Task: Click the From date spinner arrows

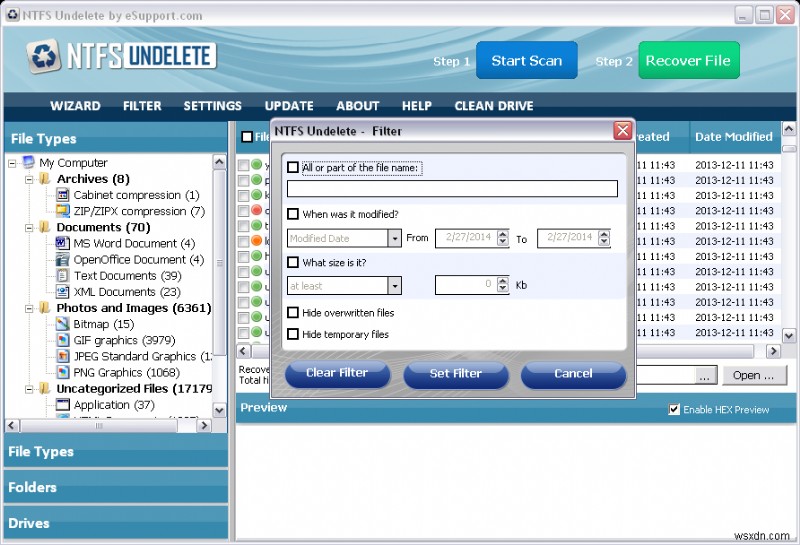Action: click(x=503, y=238)
